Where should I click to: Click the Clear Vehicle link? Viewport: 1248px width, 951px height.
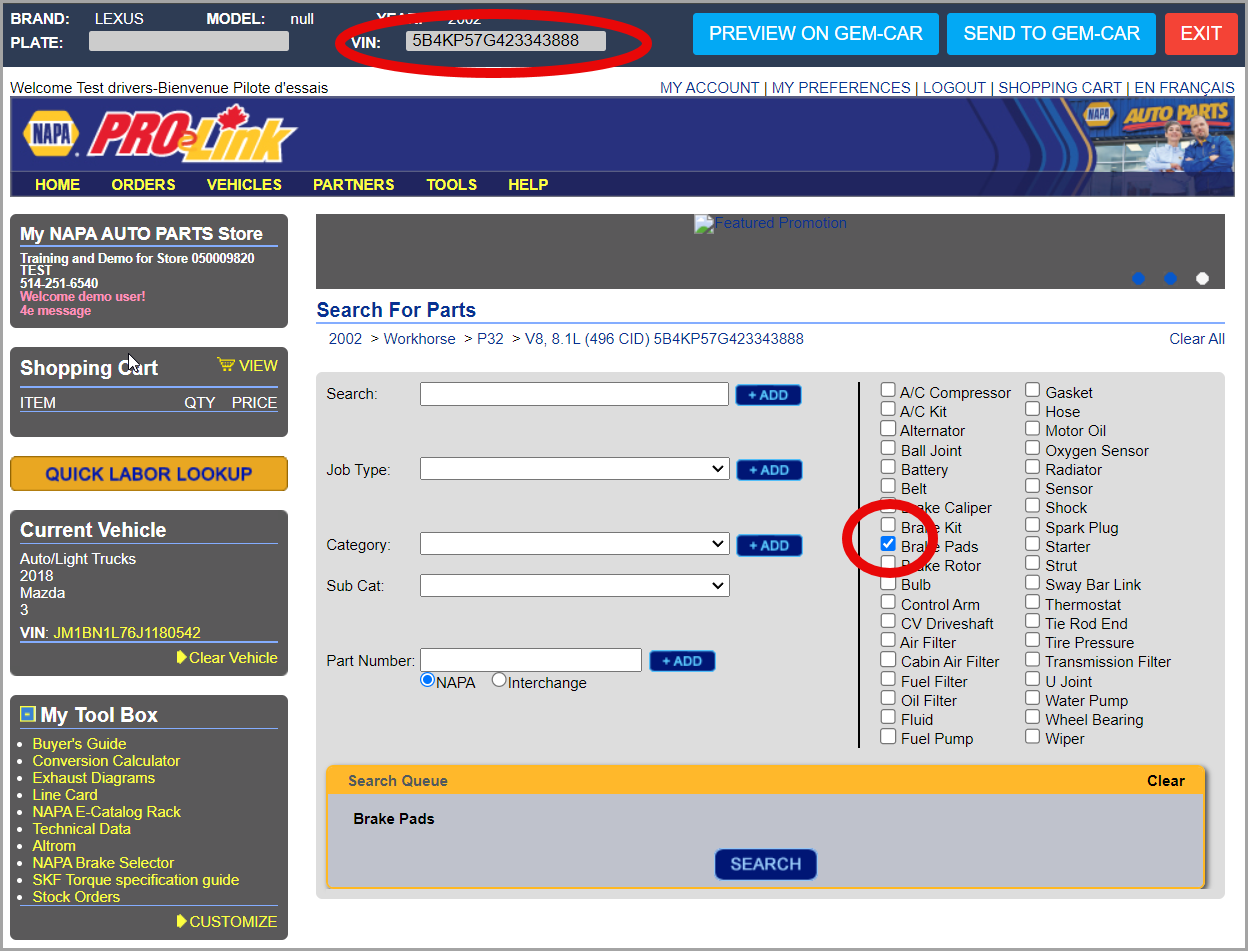click(x=232, y=657)
